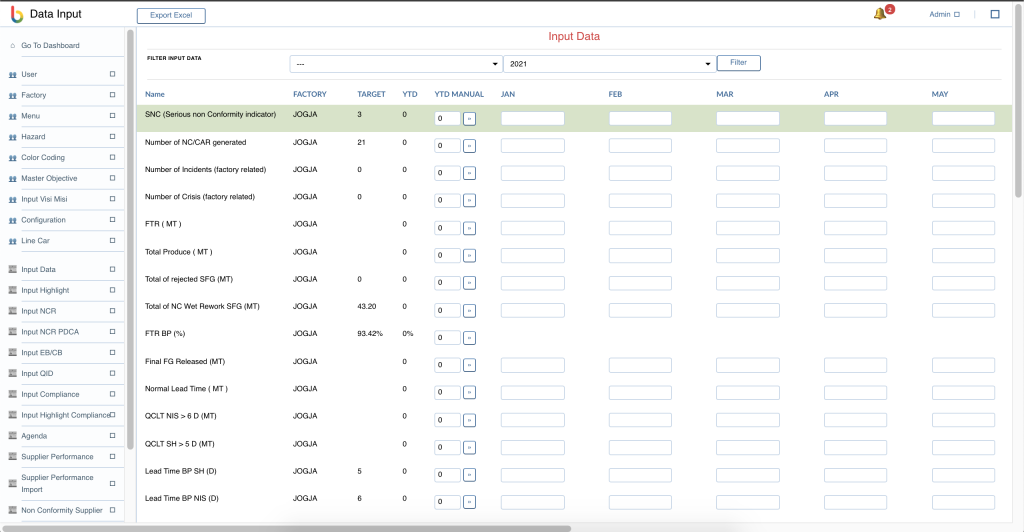
Task: Open the Master Objective menu item
Action: coord(49,179)
